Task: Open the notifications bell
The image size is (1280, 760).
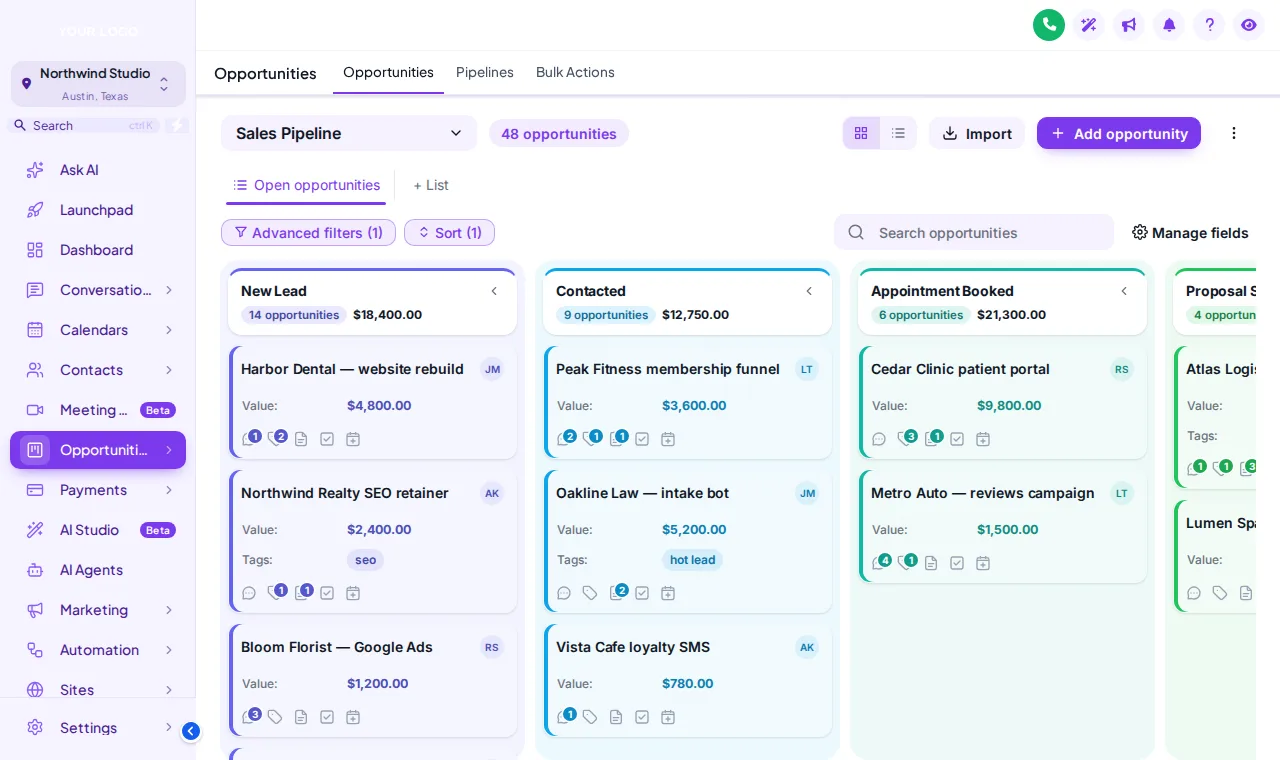Action: 1169,25
